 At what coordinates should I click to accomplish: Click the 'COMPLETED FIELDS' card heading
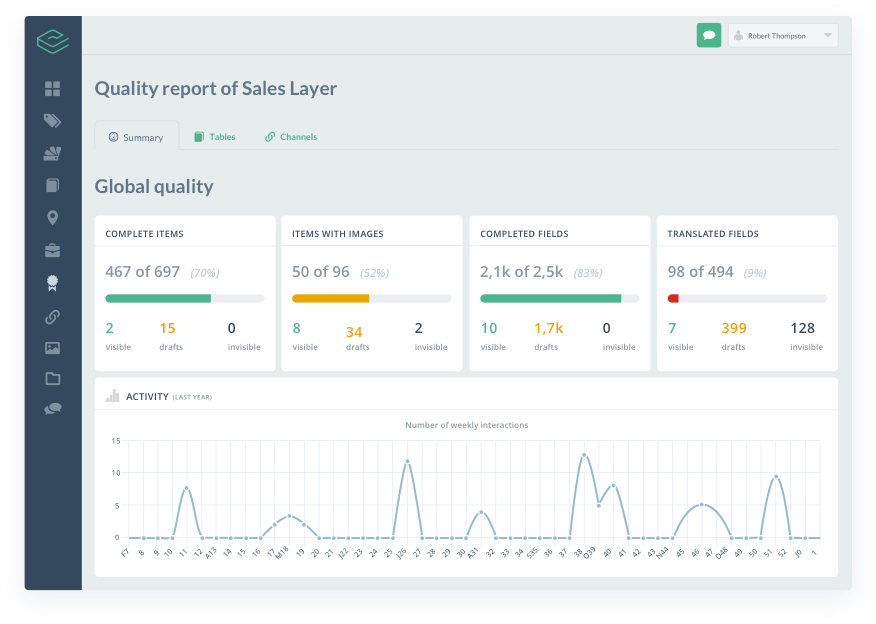[x=524, y=234]
